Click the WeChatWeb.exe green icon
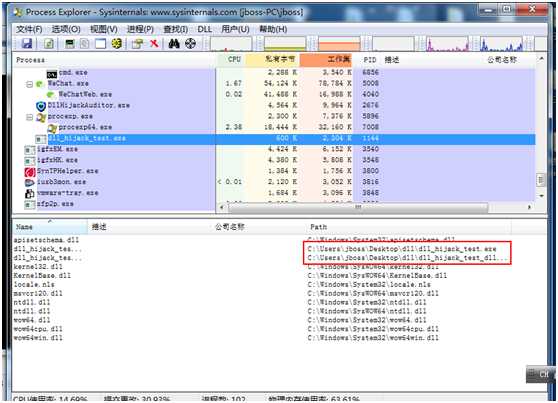The height and width of the screenshot is (403, 558). 51,95
